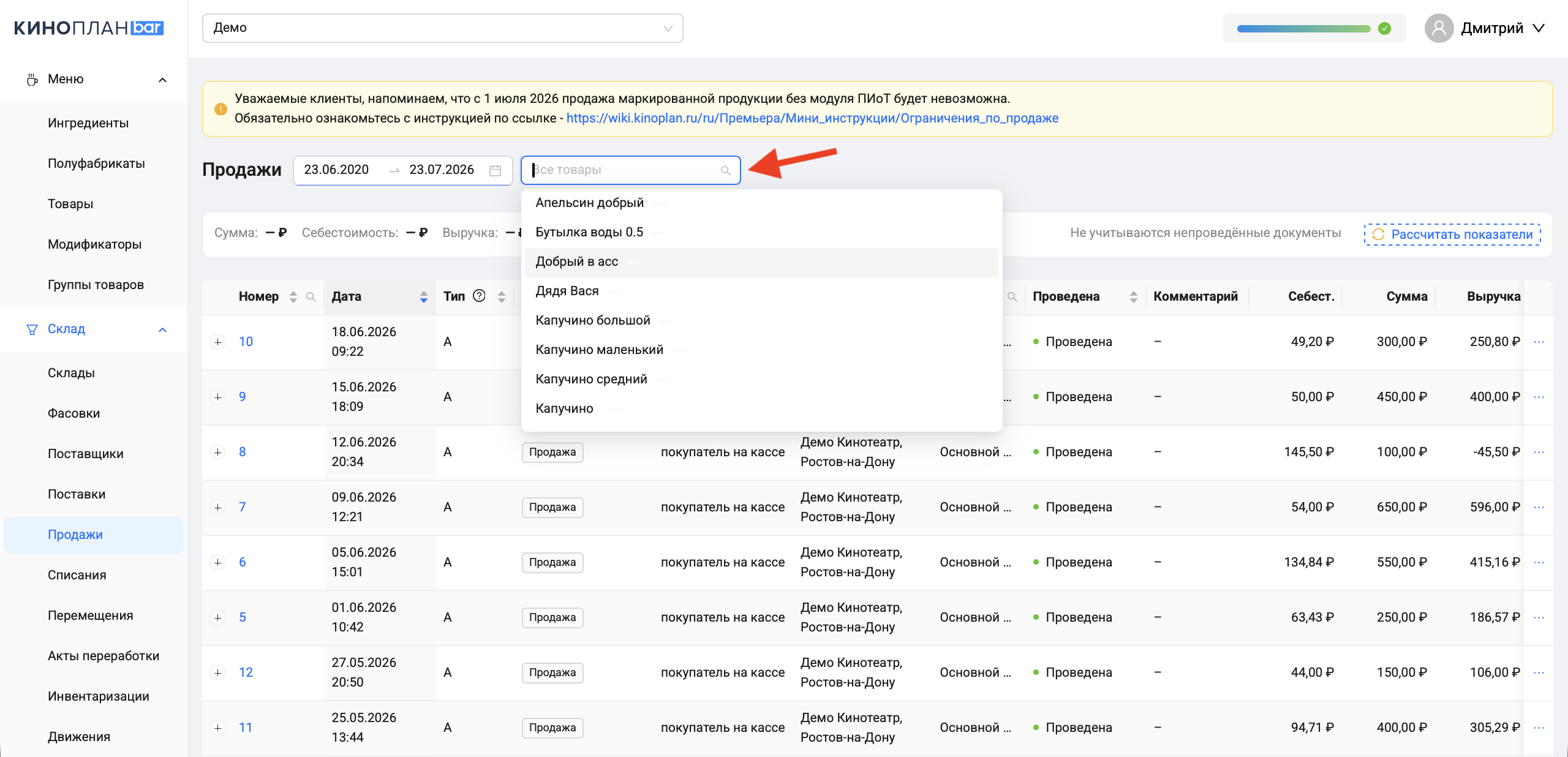Expand row details for sale 10
The image size is (1568, 757).
point(218,342)
